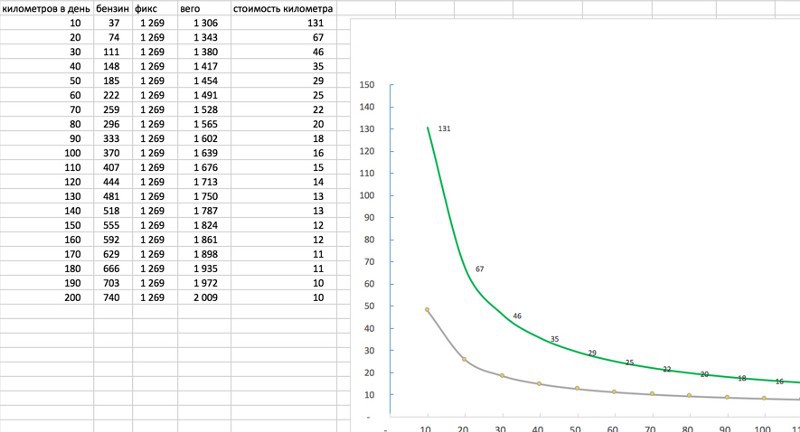Click the 131 data label on chart
This screenshot has width=800, height=432.
pyautogui.click(x=446, y=129)
